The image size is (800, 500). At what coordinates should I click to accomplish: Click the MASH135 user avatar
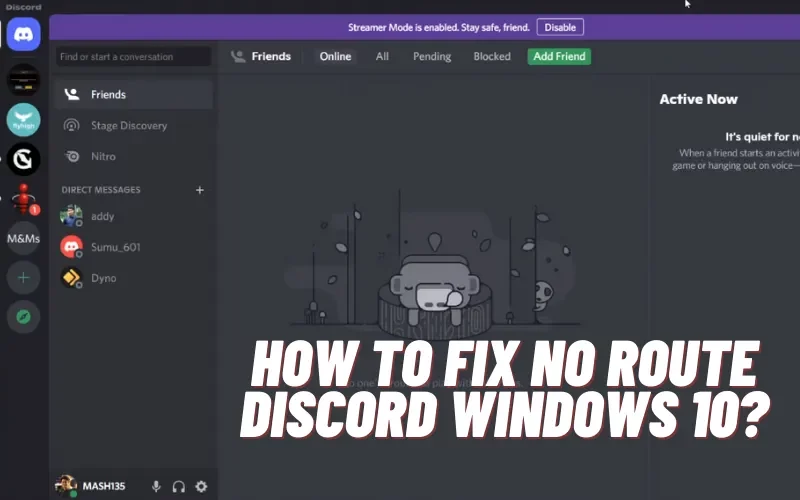pyautogui.click(x=66, y=485)
